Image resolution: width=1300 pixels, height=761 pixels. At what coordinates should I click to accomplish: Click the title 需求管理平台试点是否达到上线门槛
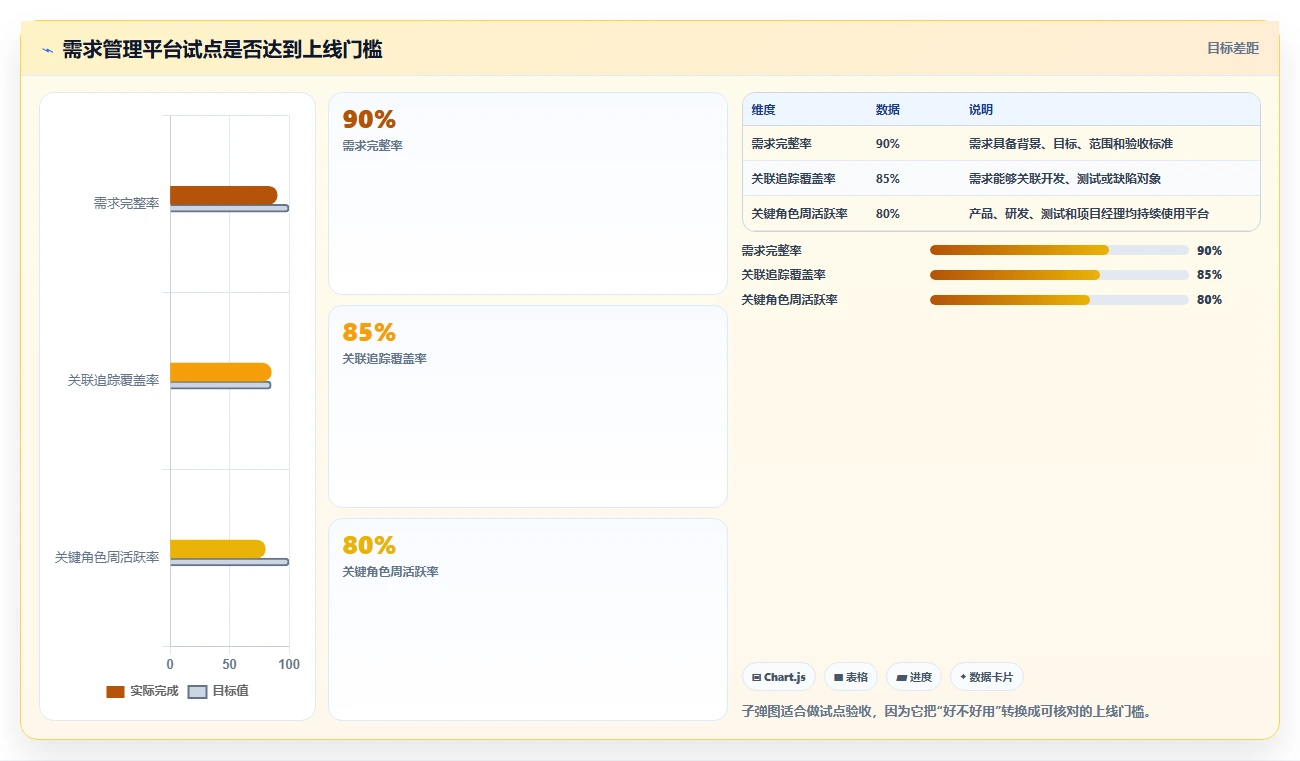222,49
